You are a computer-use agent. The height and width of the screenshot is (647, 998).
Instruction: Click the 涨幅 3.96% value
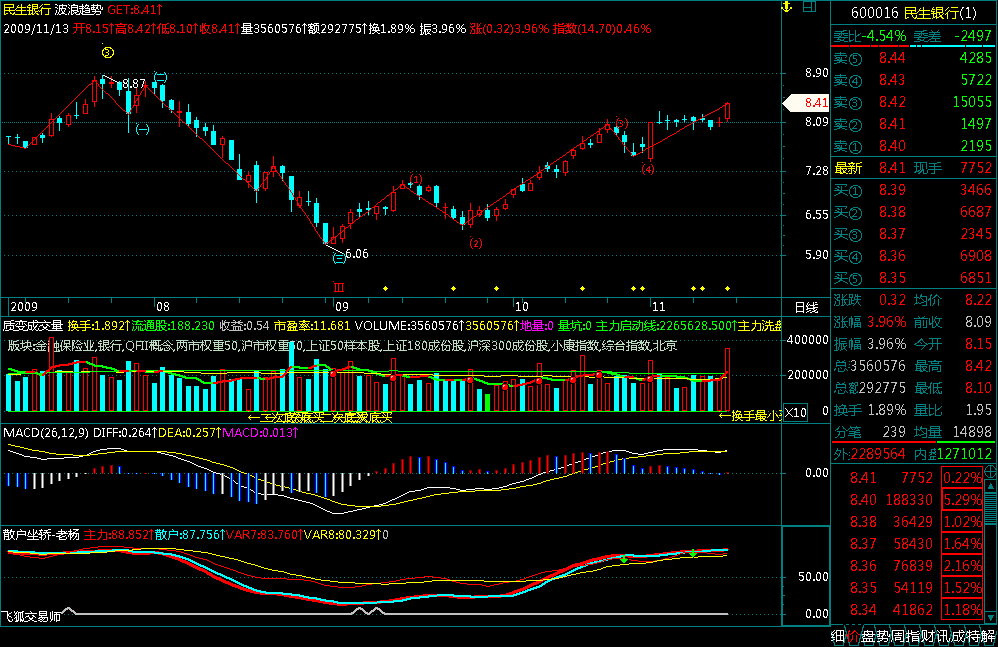[888, 322]
